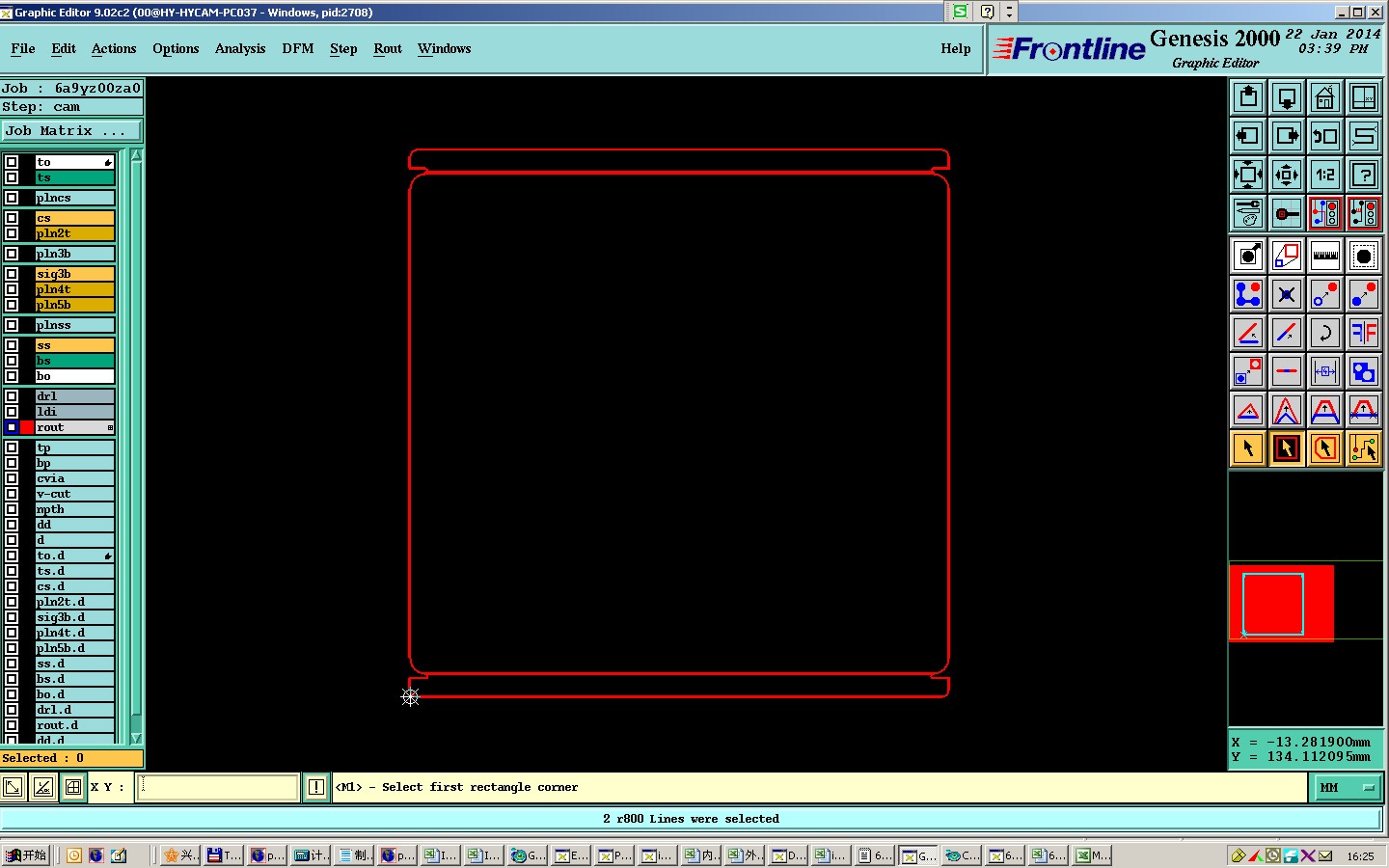Click the grid snap icon left of XY
This screenshot has width=1389, height=868.
pos(73,787)
